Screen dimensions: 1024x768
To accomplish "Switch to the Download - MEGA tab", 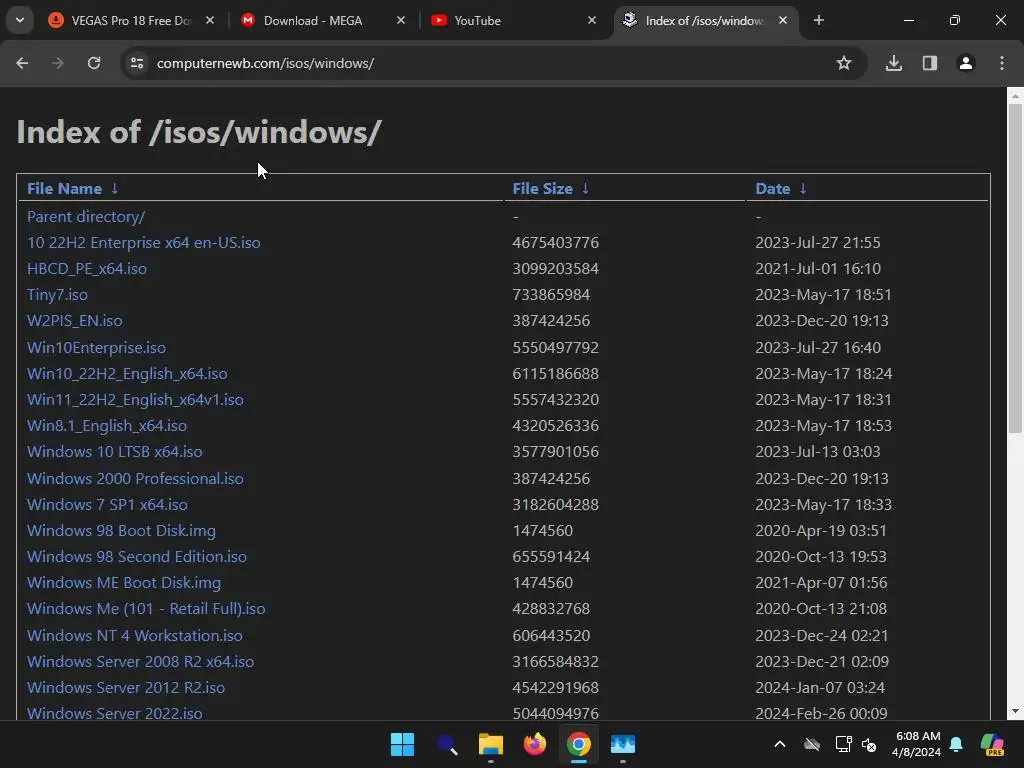I will (x=323, y=20).
